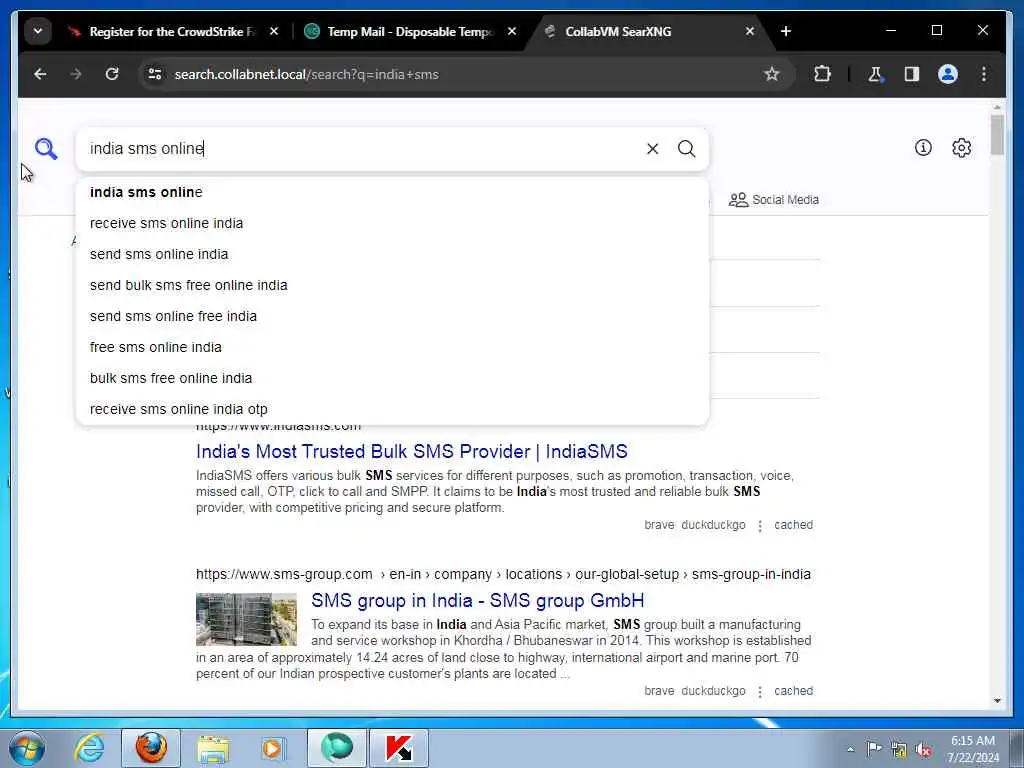Open cached version of IndiaSMS result
This screenshot has width=1024, height=768.
coord(793,525)
